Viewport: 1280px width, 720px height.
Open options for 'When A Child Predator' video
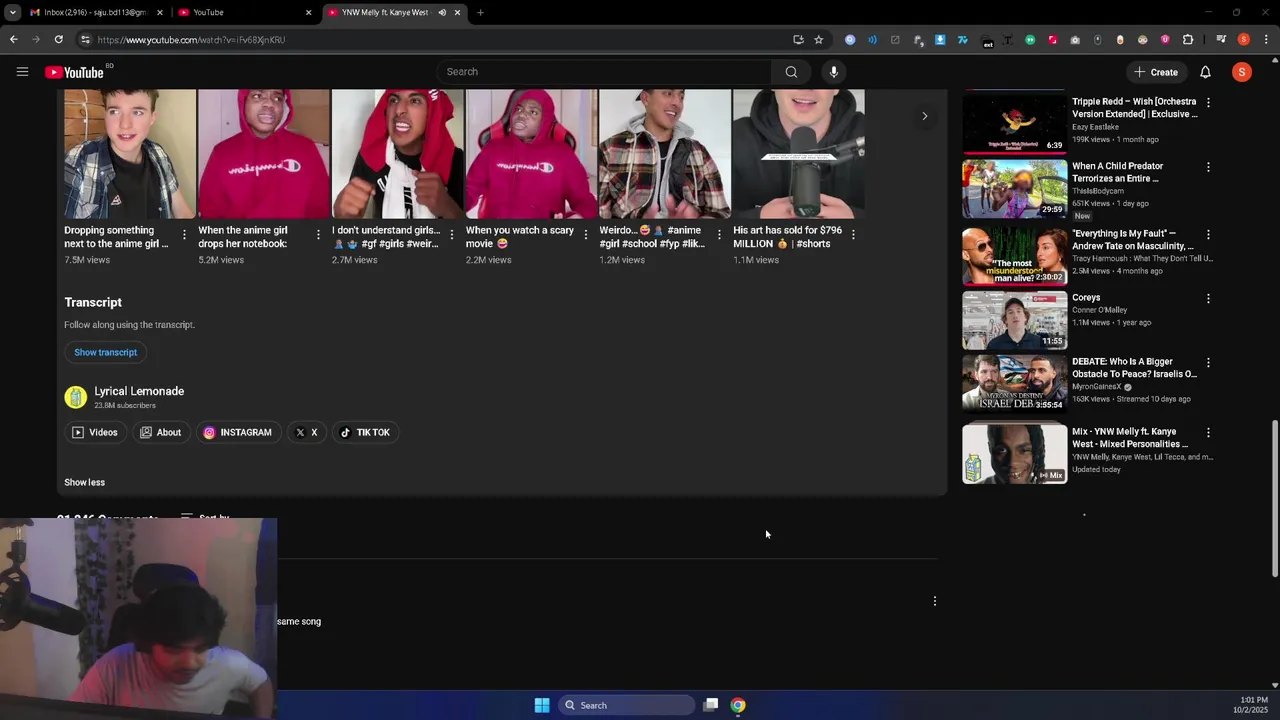pos(1208,167)
